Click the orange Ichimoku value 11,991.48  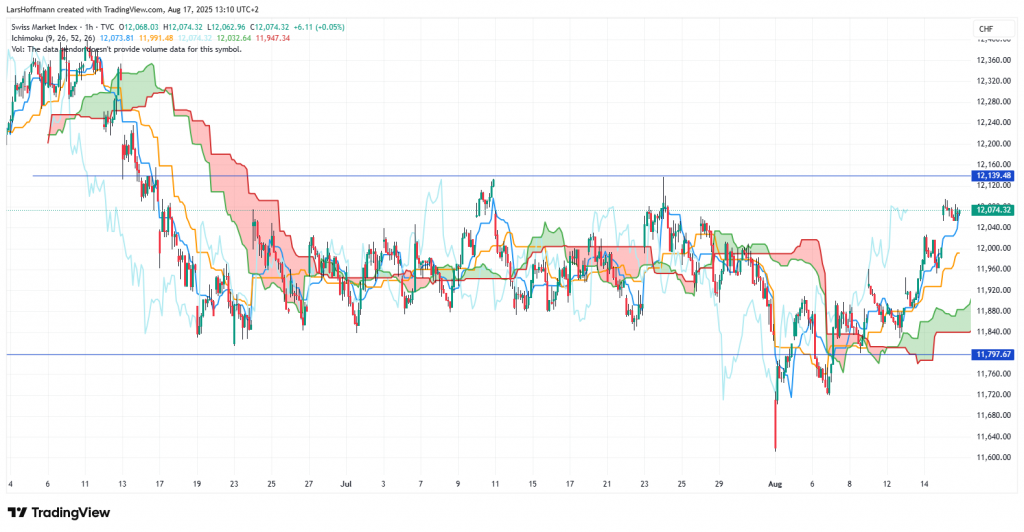click(x=159, y=37)
